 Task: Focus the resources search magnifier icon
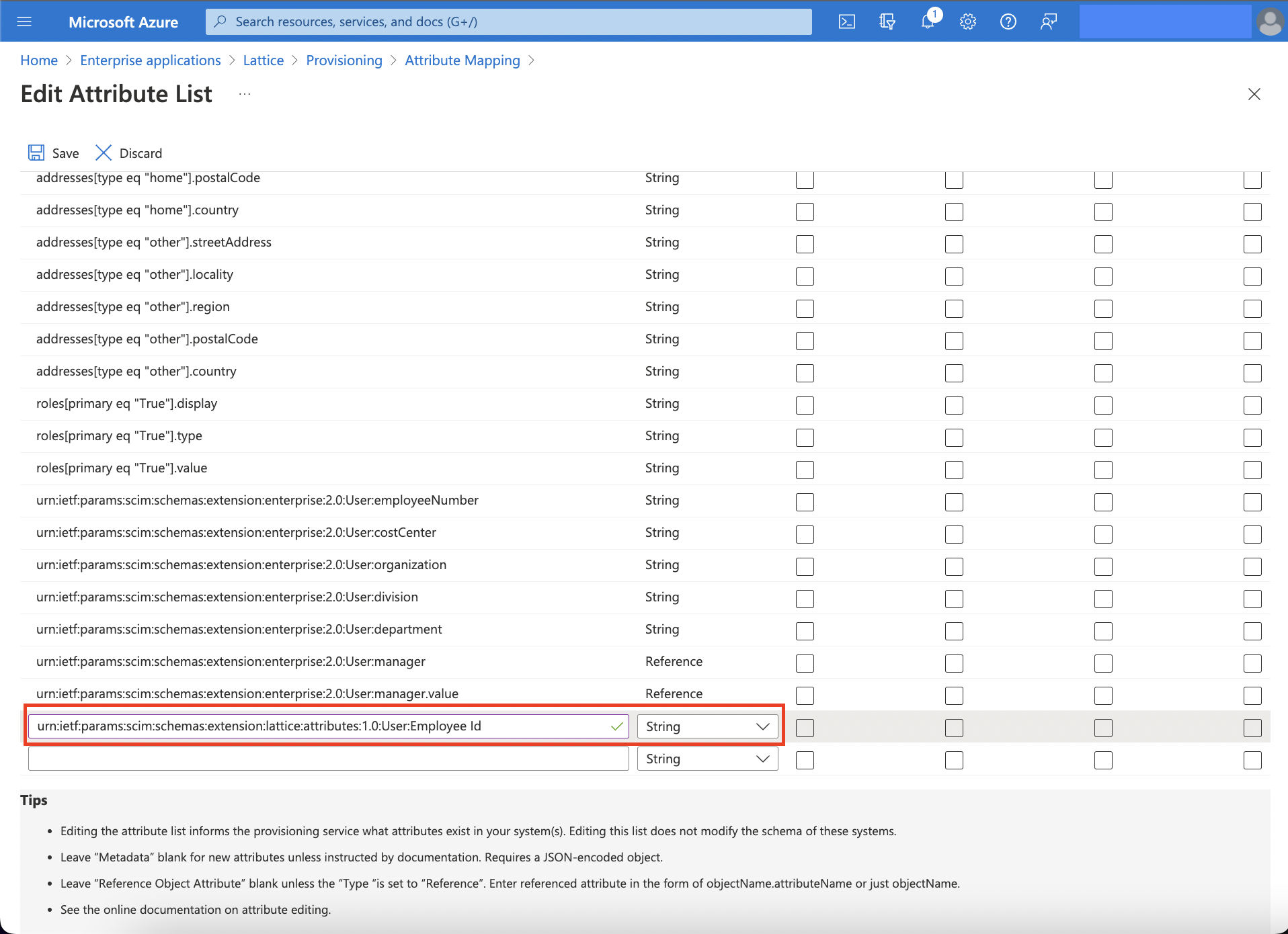tap(220, 21)
